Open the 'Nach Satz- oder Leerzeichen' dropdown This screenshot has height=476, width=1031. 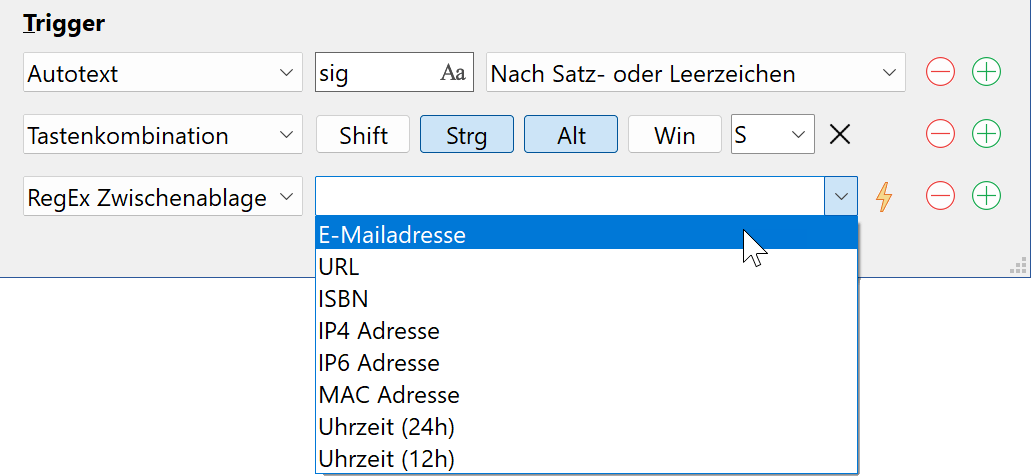(696, 72)
